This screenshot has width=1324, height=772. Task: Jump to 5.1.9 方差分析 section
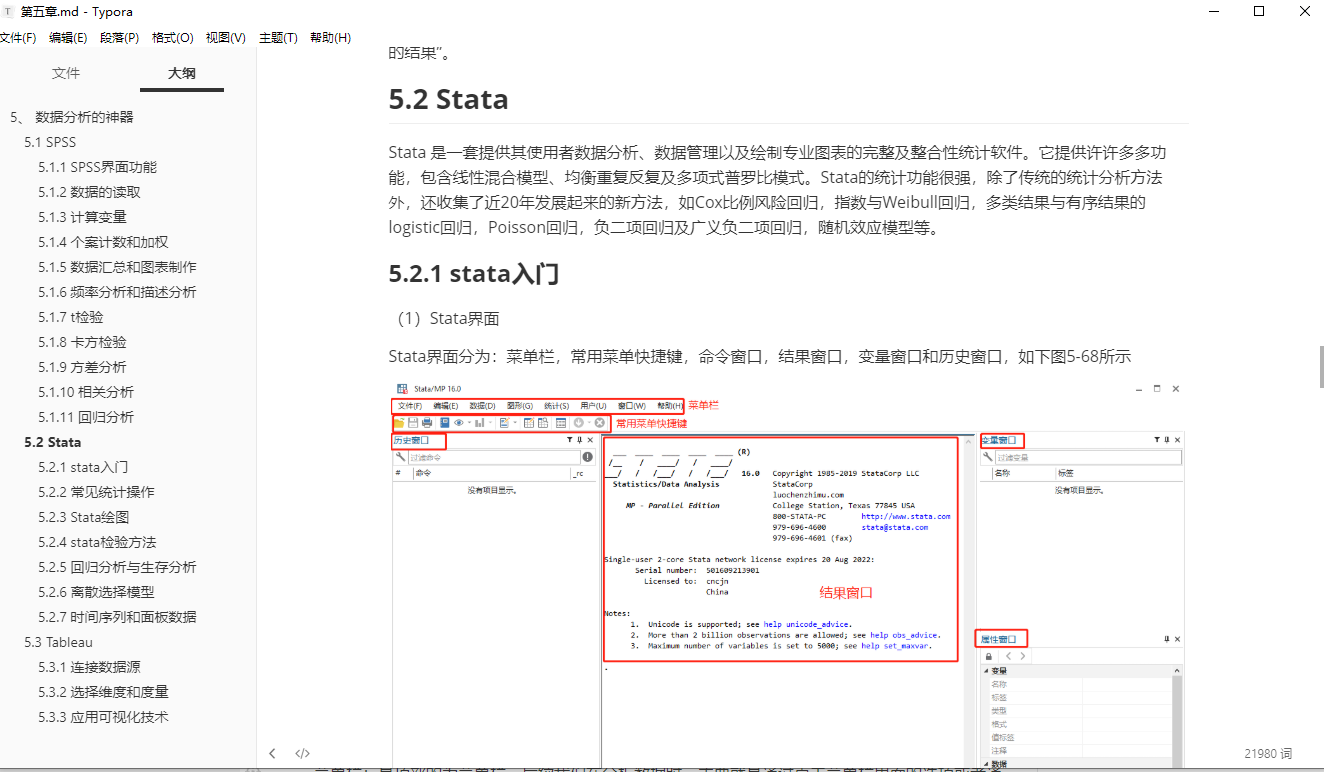(83, 367)
